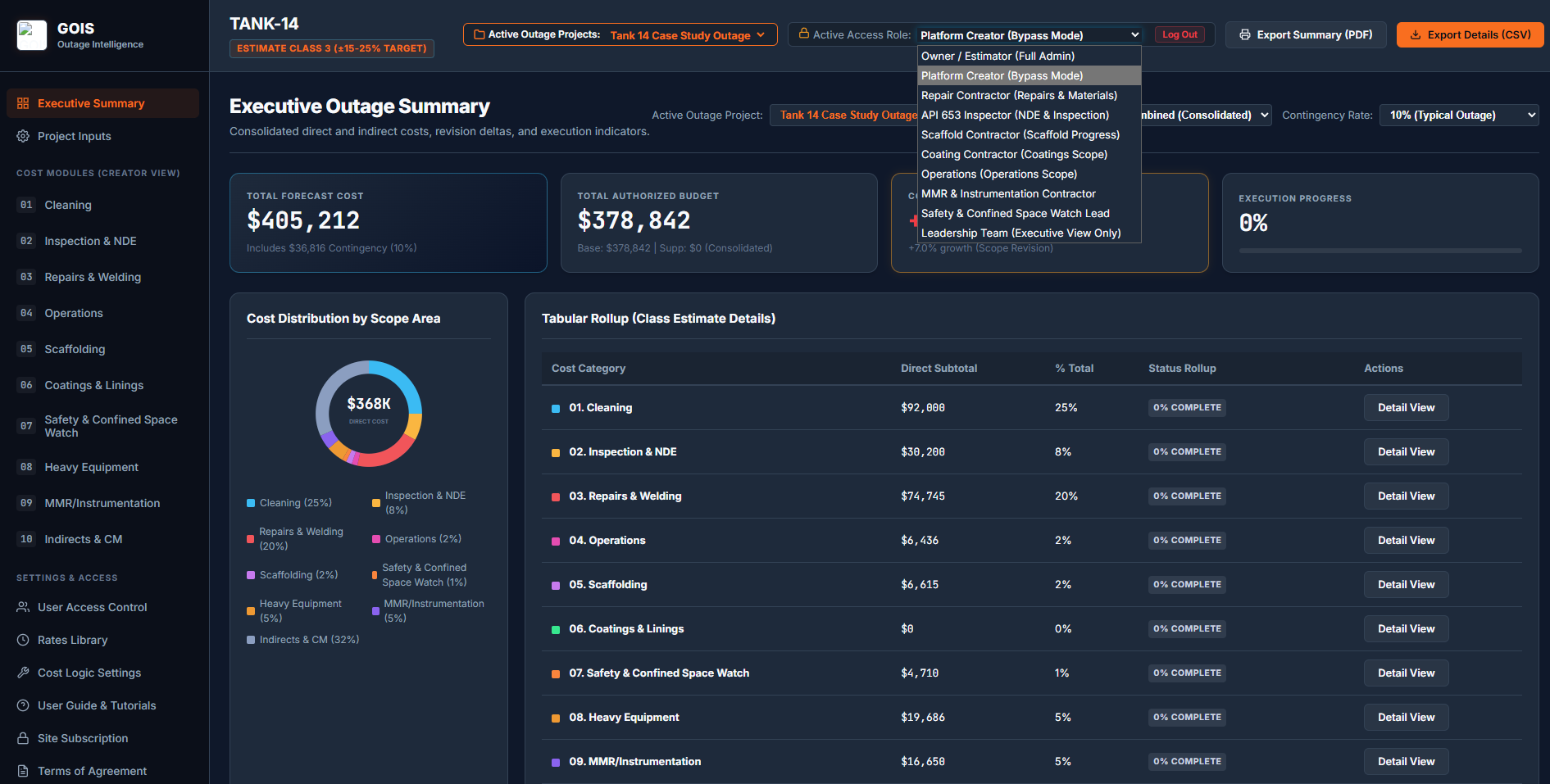Click the 05 badge next to Scaffolding
The width and height of the screenshot is (1550, 784).
[x=27, y=349]
